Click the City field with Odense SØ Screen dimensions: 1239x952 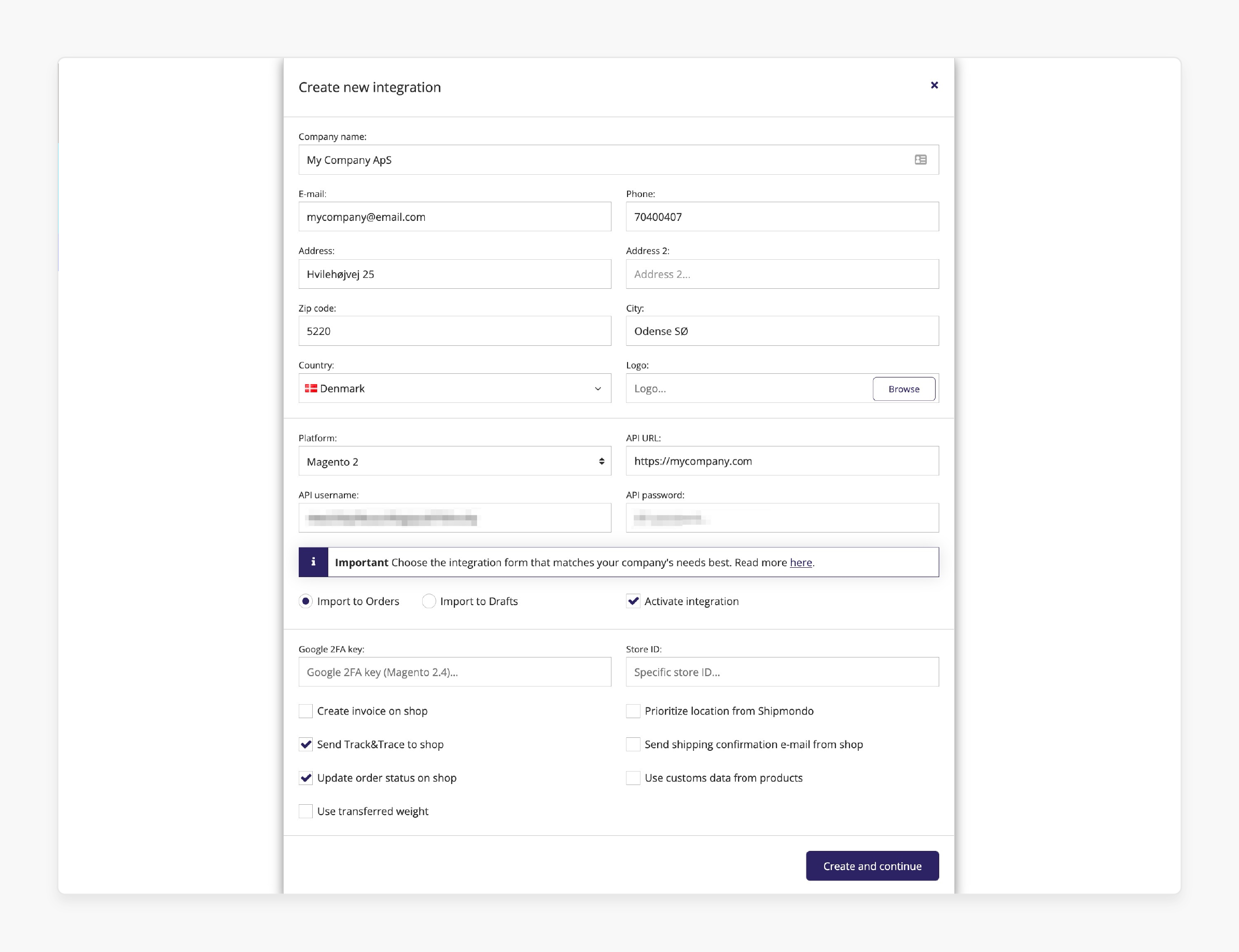point(782,331)
